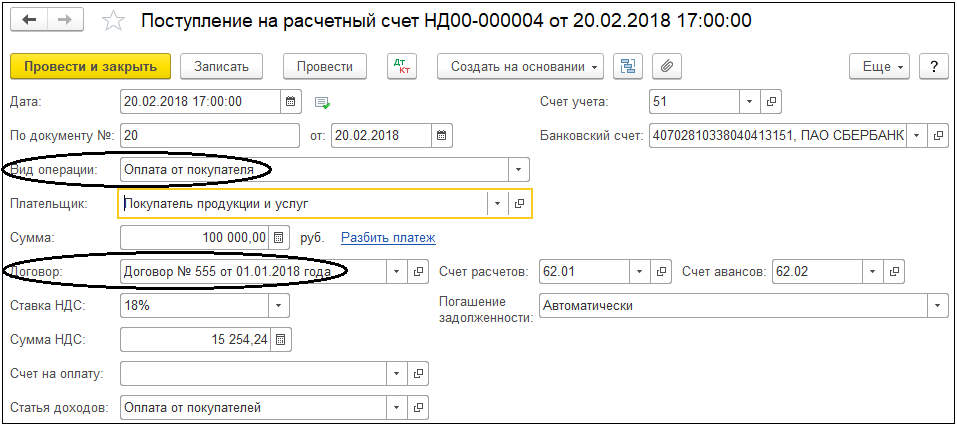Expand the Вид операции dropdown
Viewport: 957px width, 426px height.
click(519, 170)
